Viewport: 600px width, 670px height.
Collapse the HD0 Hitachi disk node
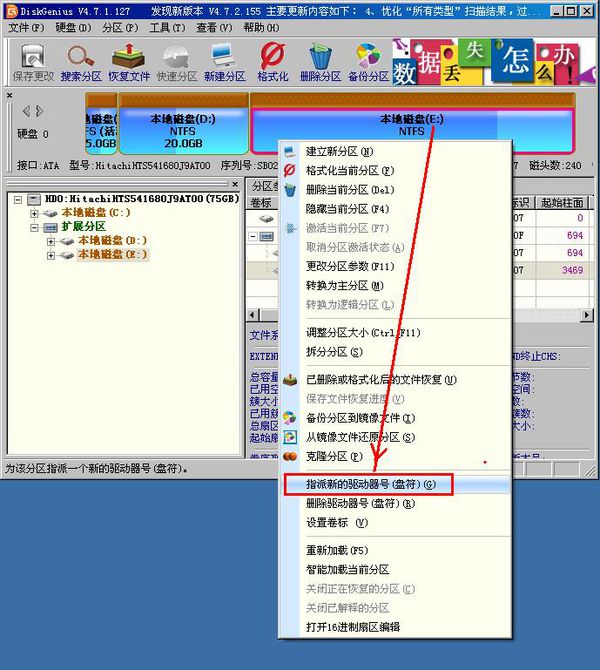tap(18, 199)
